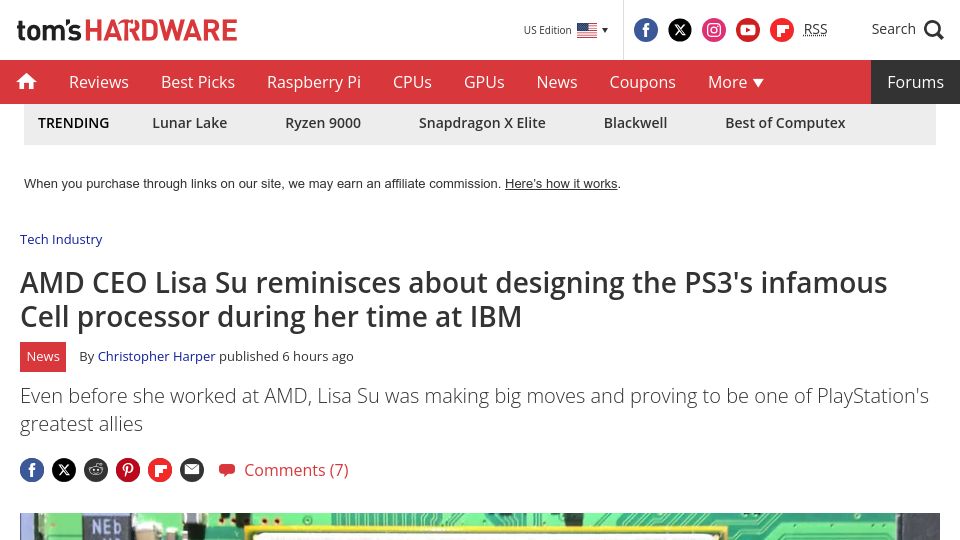Image resolution: width=960 pixels, height=540 pixels.
Task: Open the News nav item
Action: pos(557,82)
